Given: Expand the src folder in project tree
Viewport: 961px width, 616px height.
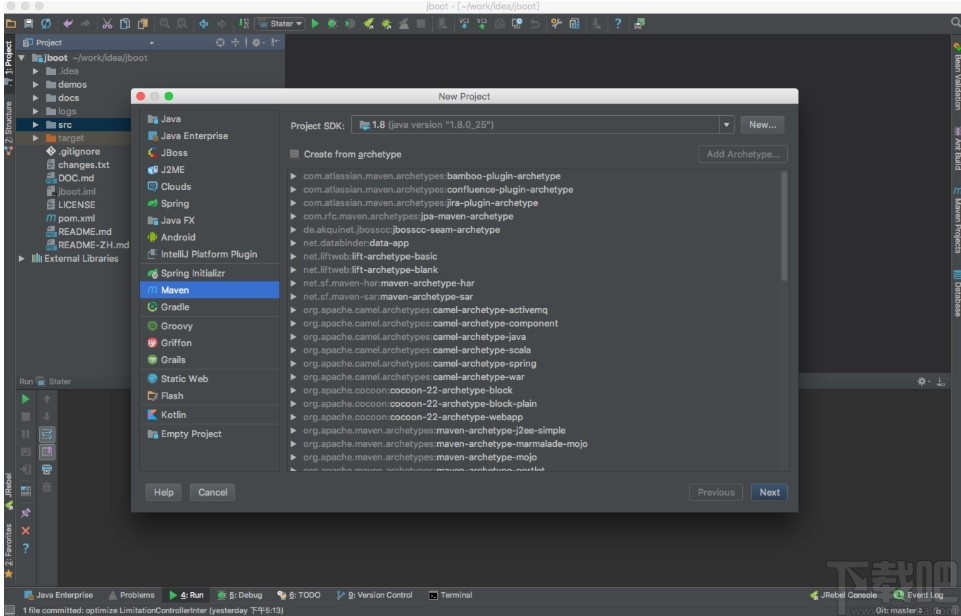Looking at the screenshot, I should point(36,125).
